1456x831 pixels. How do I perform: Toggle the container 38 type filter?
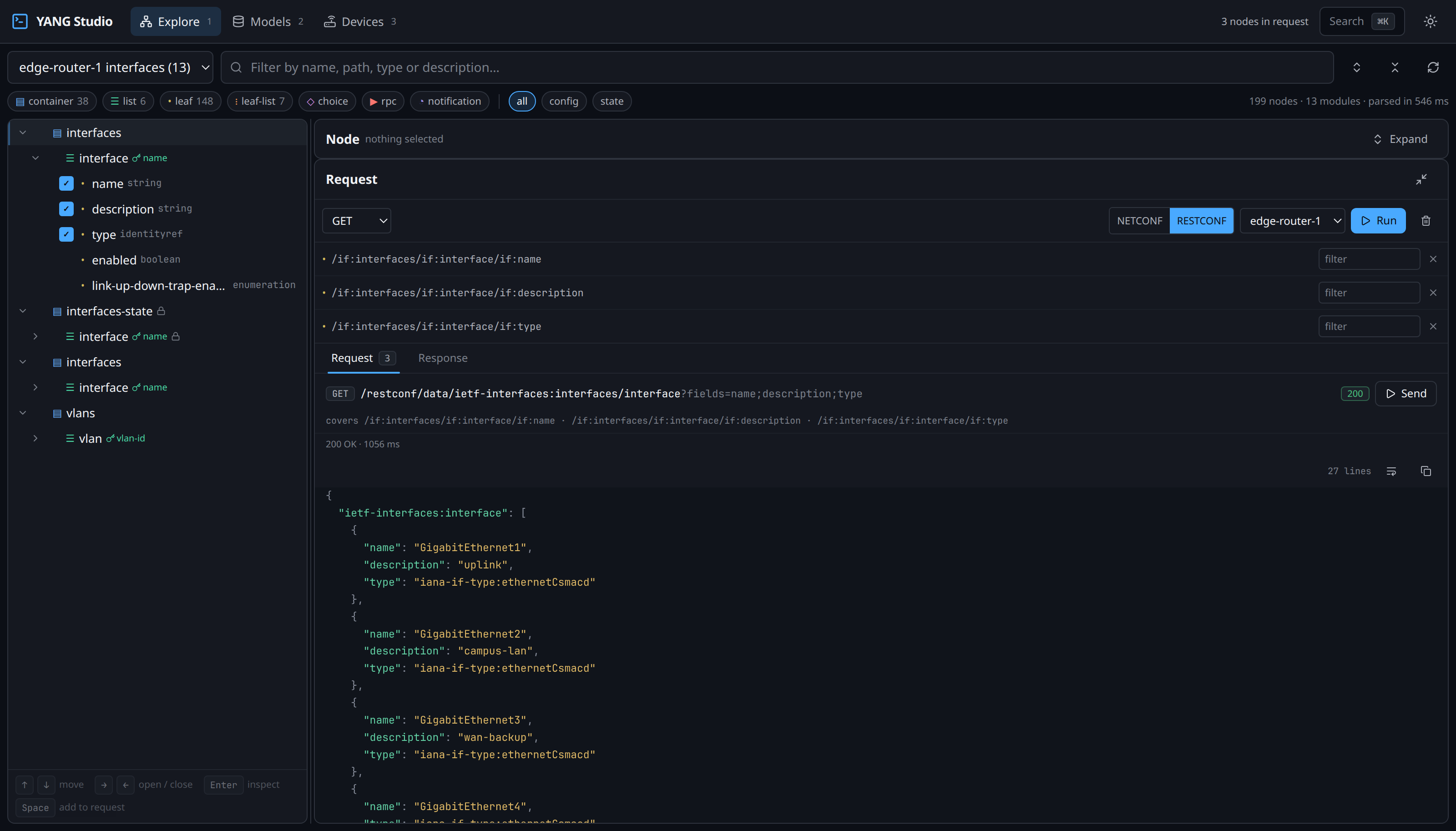pos(52,101)
